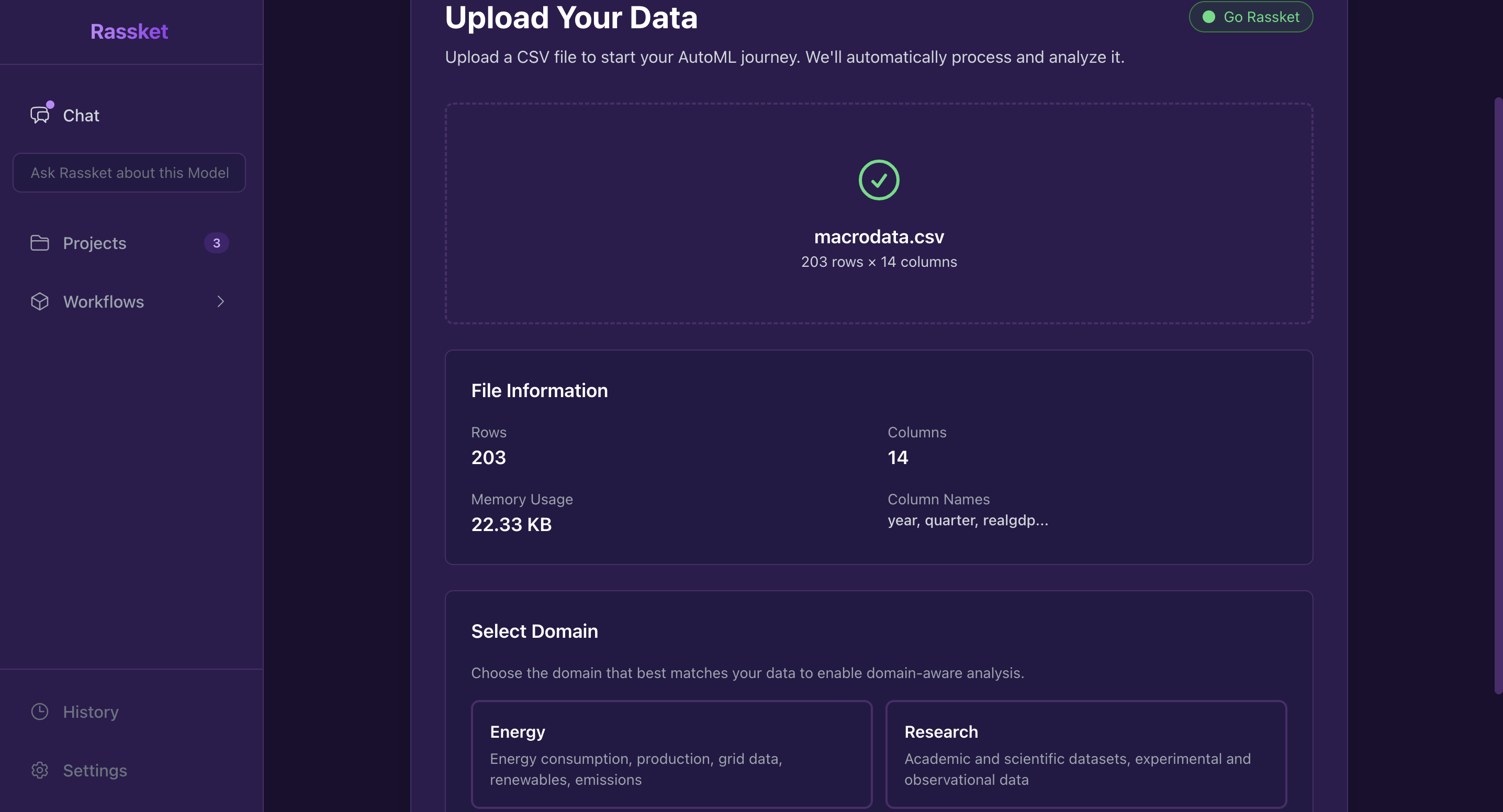Expand the Workflows section chevron
The height and width of the screenshot is (812, 1503).
pos(220,301)
